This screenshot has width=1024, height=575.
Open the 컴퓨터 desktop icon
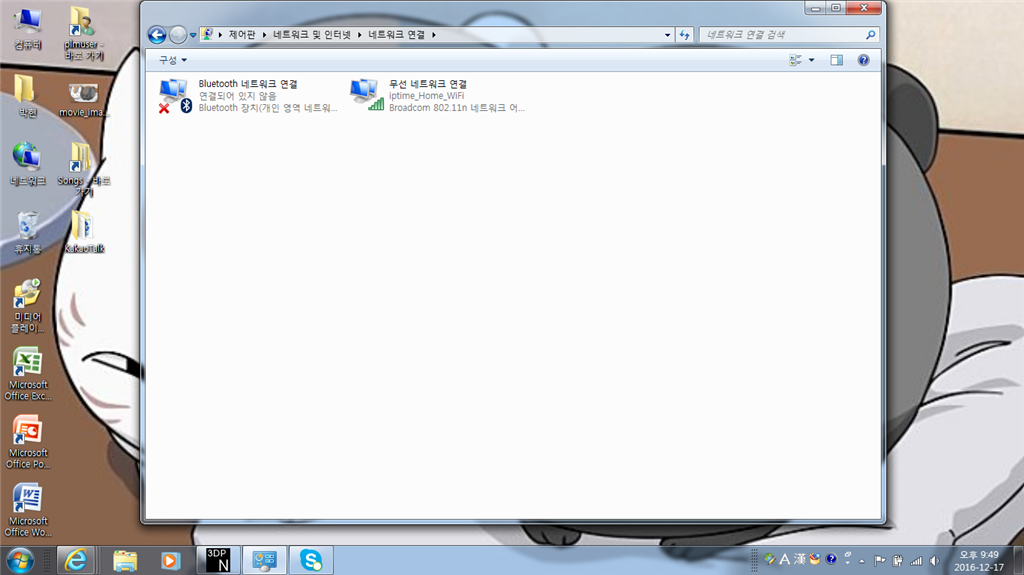tap(27, 28)
